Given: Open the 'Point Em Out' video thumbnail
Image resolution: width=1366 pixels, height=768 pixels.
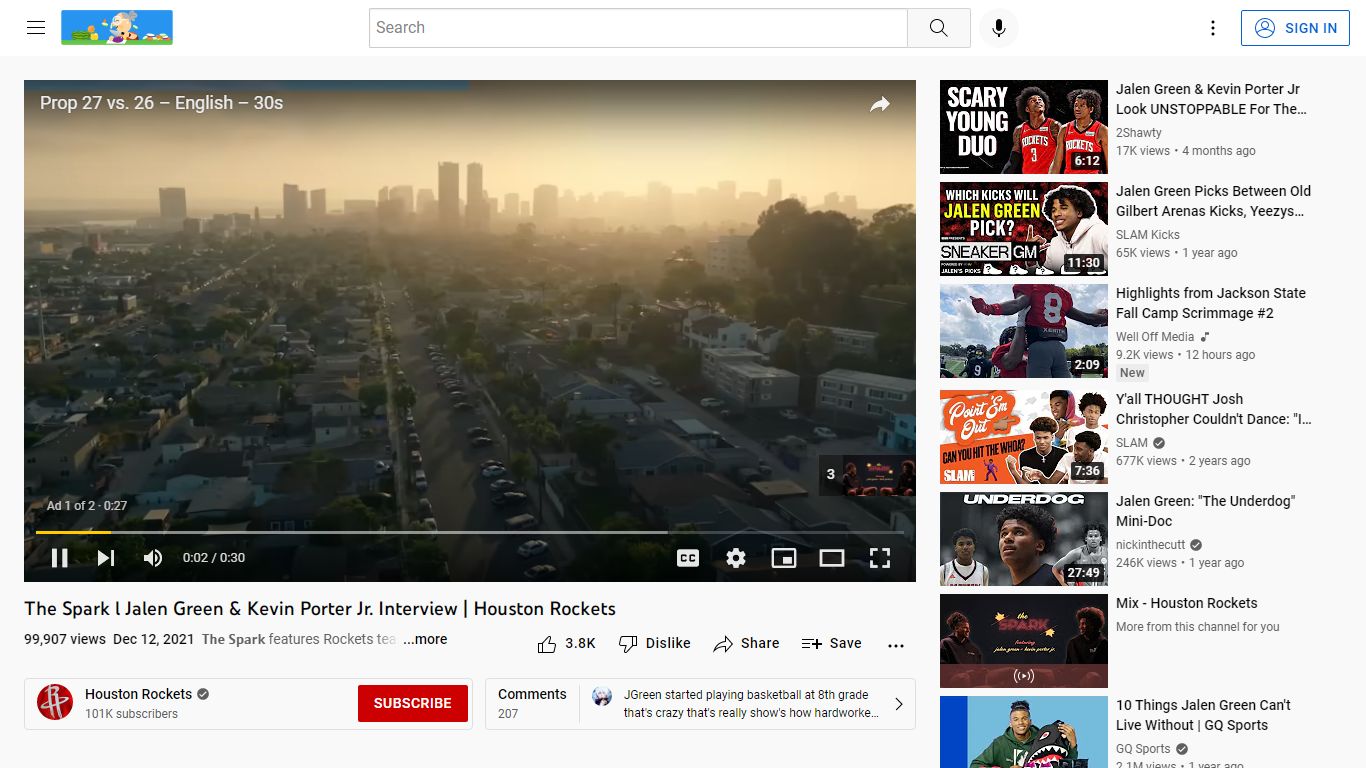Looking at the screenshot, I should point(1024,437).
